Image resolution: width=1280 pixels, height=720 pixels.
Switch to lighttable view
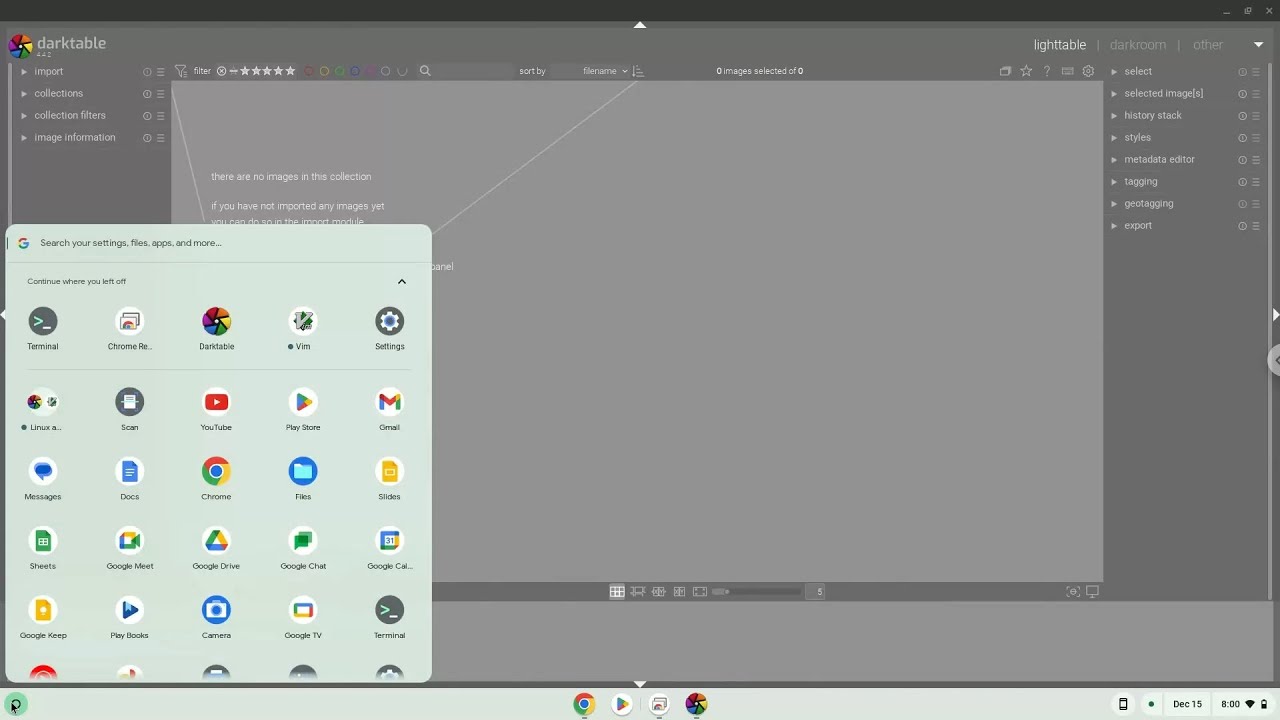(1059, 45)
